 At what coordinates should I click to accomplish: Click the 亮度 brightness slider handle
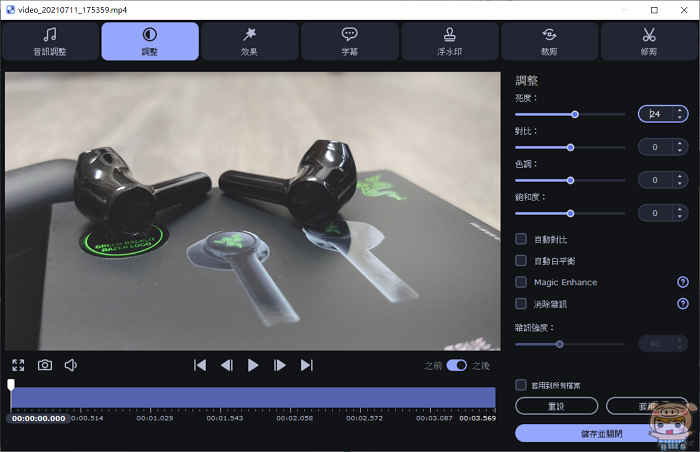(x=575, y=114)
